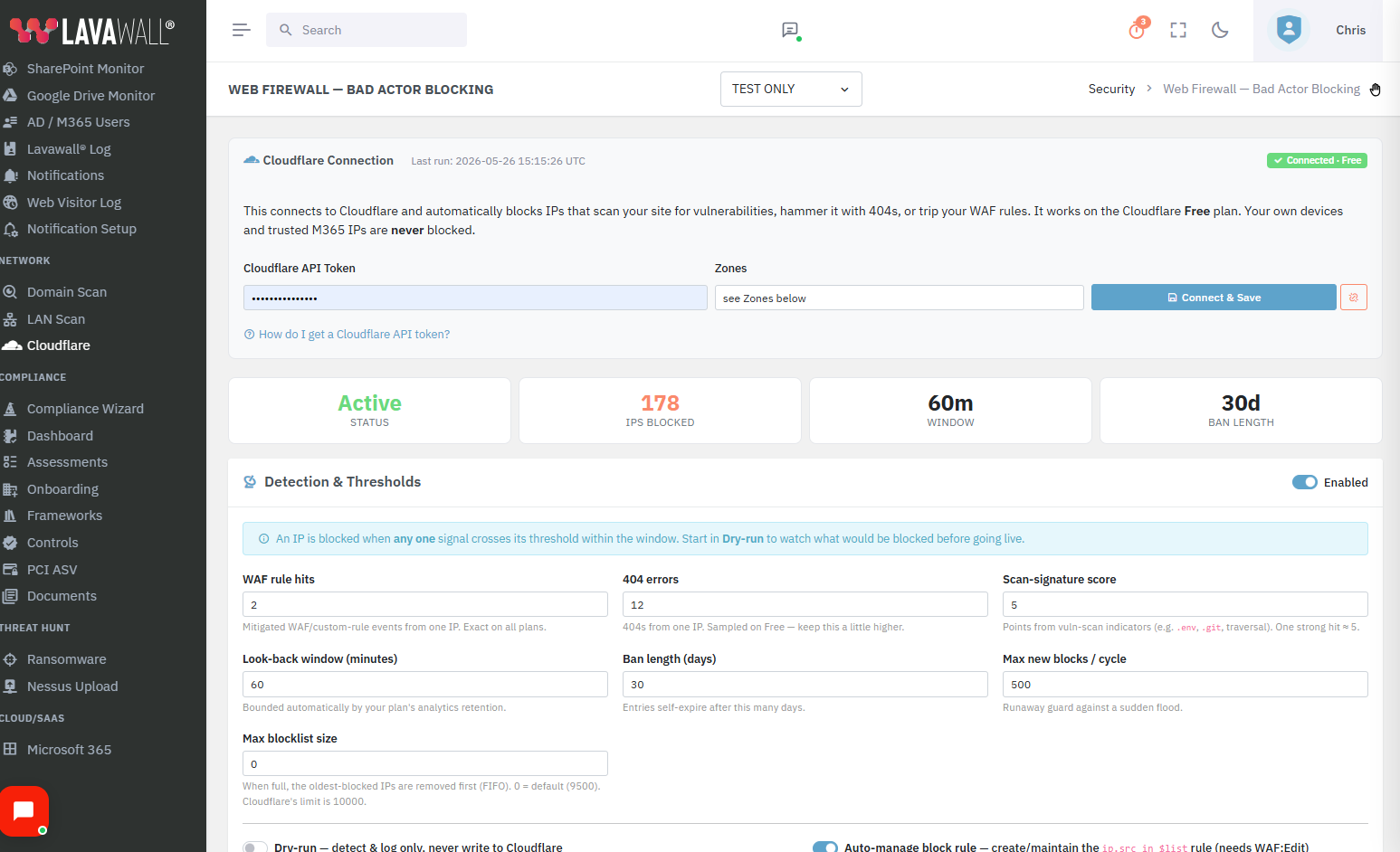Click the Search field in header
This screenshot has height=852, width=1400.
[367, 30]
